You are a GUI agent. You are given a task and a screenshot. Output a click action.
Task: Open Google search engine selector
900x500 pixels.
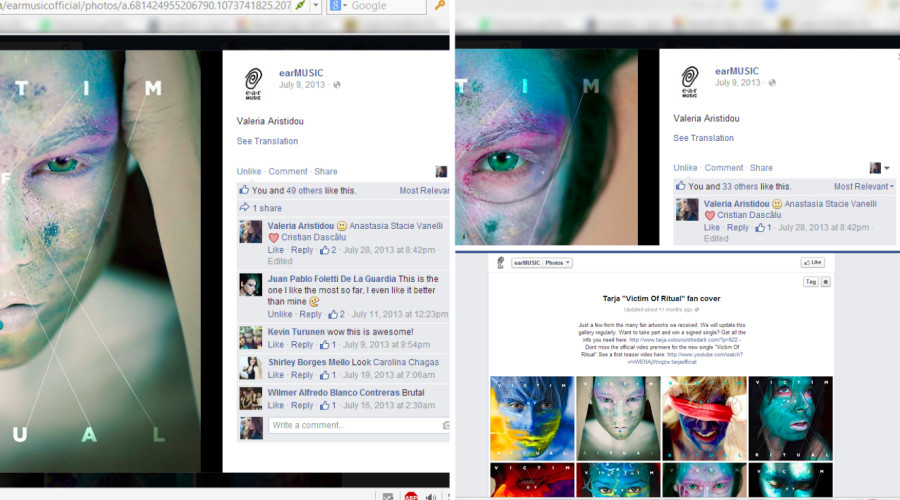tap(339, 5)
